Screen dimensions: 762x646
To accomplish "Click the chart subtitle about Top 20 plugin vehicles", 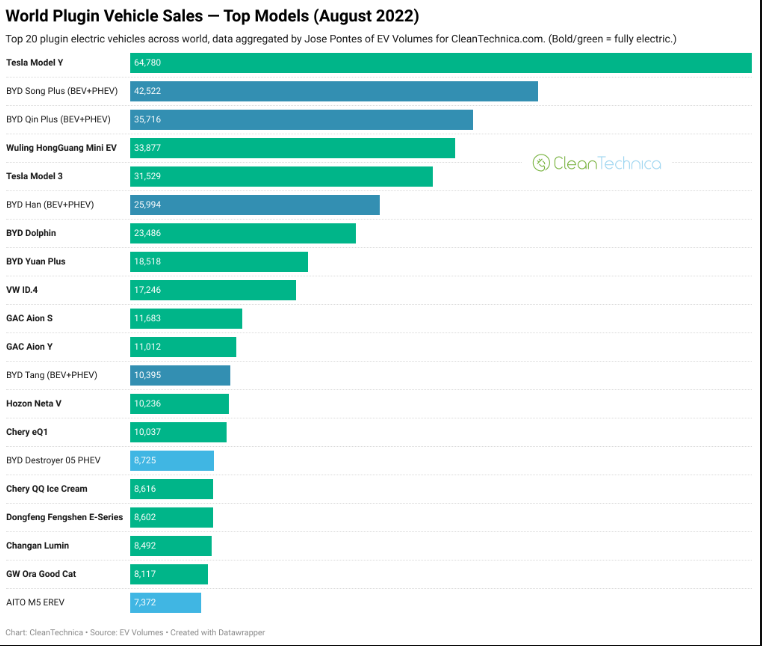I will [x=341, y=39].
